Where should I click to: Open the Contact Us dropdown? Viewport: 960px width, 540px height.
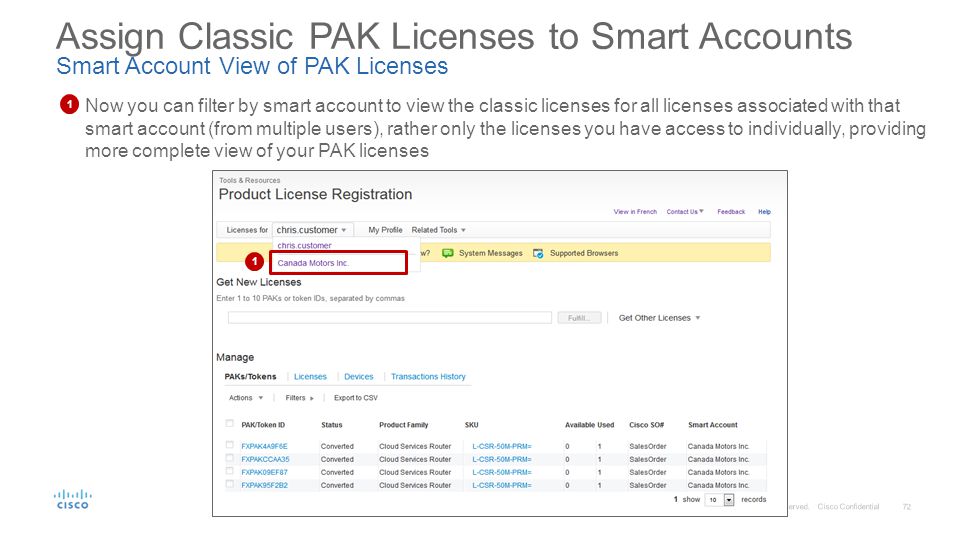685,211
